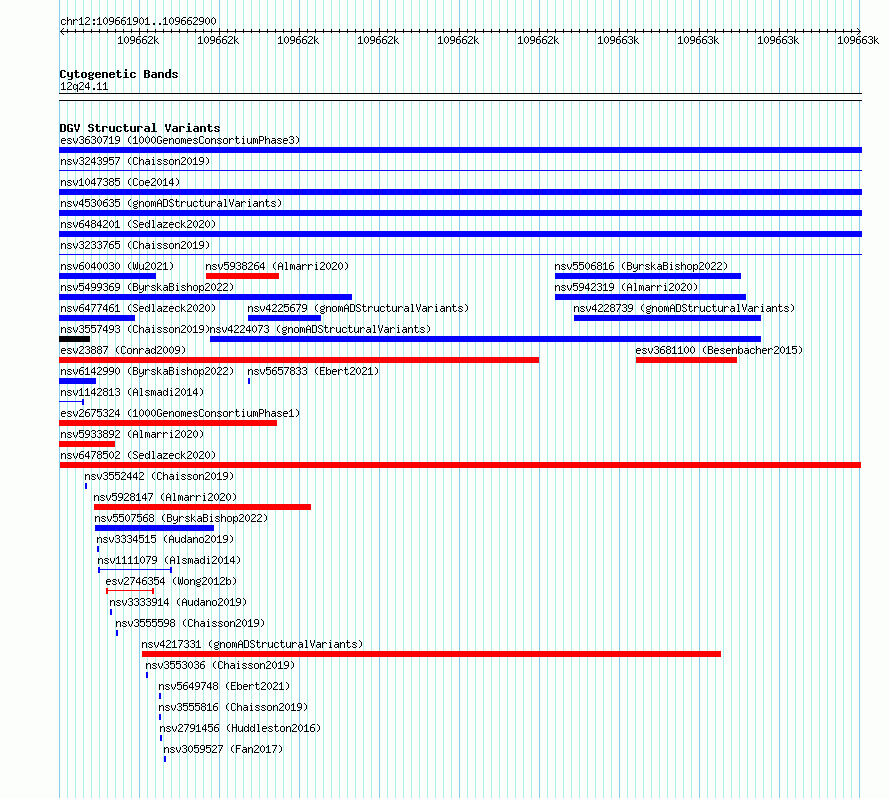The image size is (890, 798).
Task: Select the nsv4225679 (gnomADStructuralVariants) label
Action: coord(358,308)
